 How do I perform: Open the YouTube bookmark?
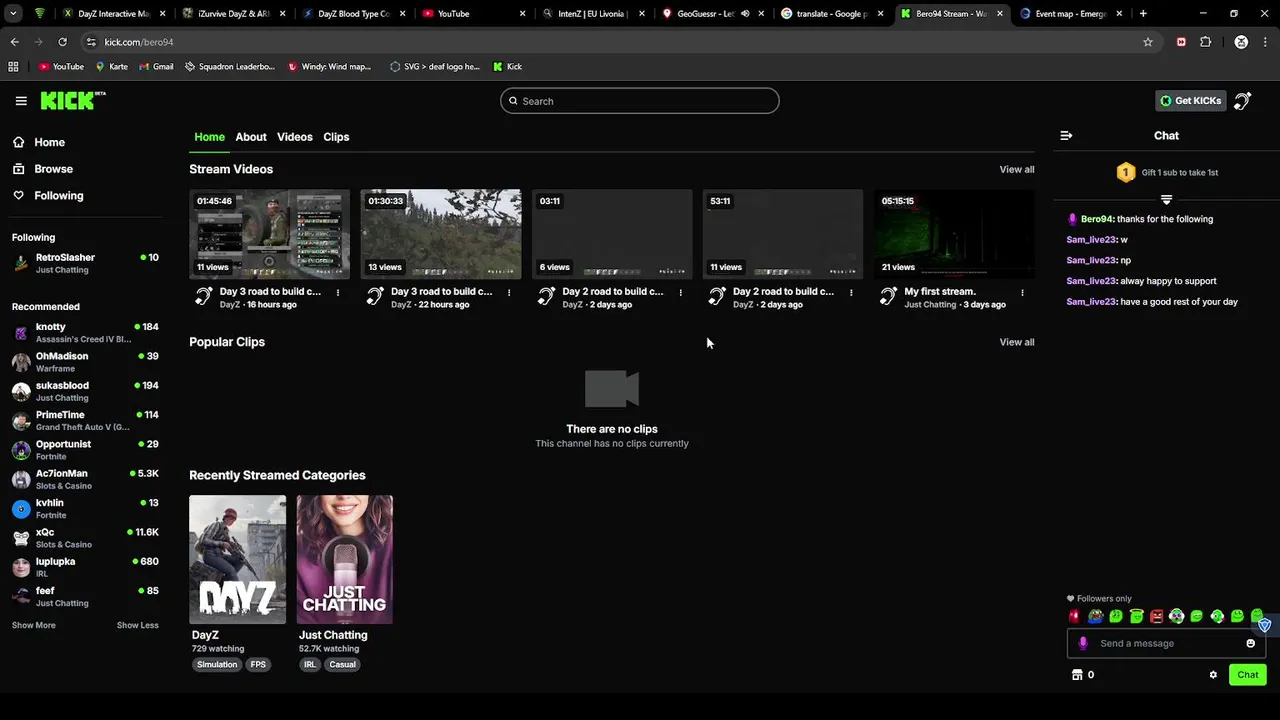[61, 67]
